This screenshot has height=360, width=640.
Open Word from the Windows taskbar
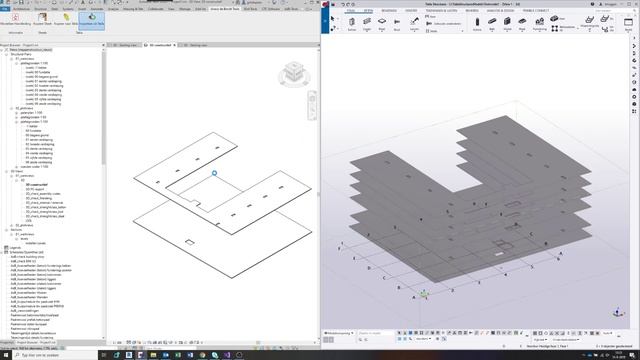point(190,355)
